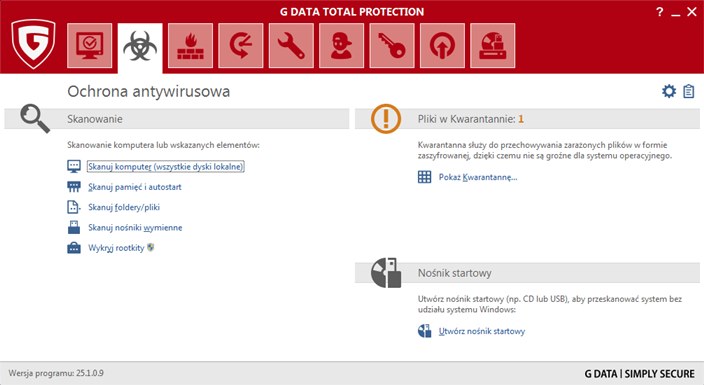Open the Firewall tab with flame icon

[x=190, y=46]
